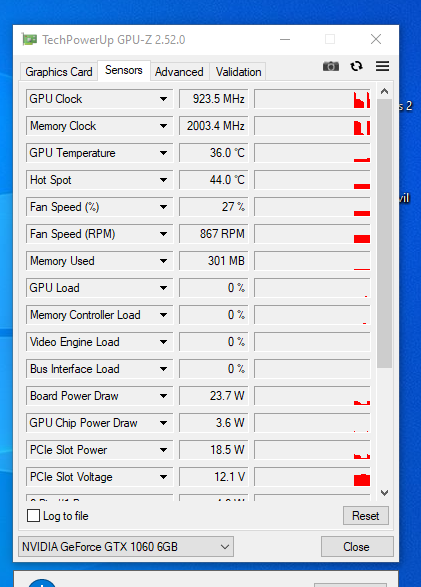Viewport: 421px width, 587px height.
Task: Click the 301 MB Memory Used value
Action: pos(214,261)
